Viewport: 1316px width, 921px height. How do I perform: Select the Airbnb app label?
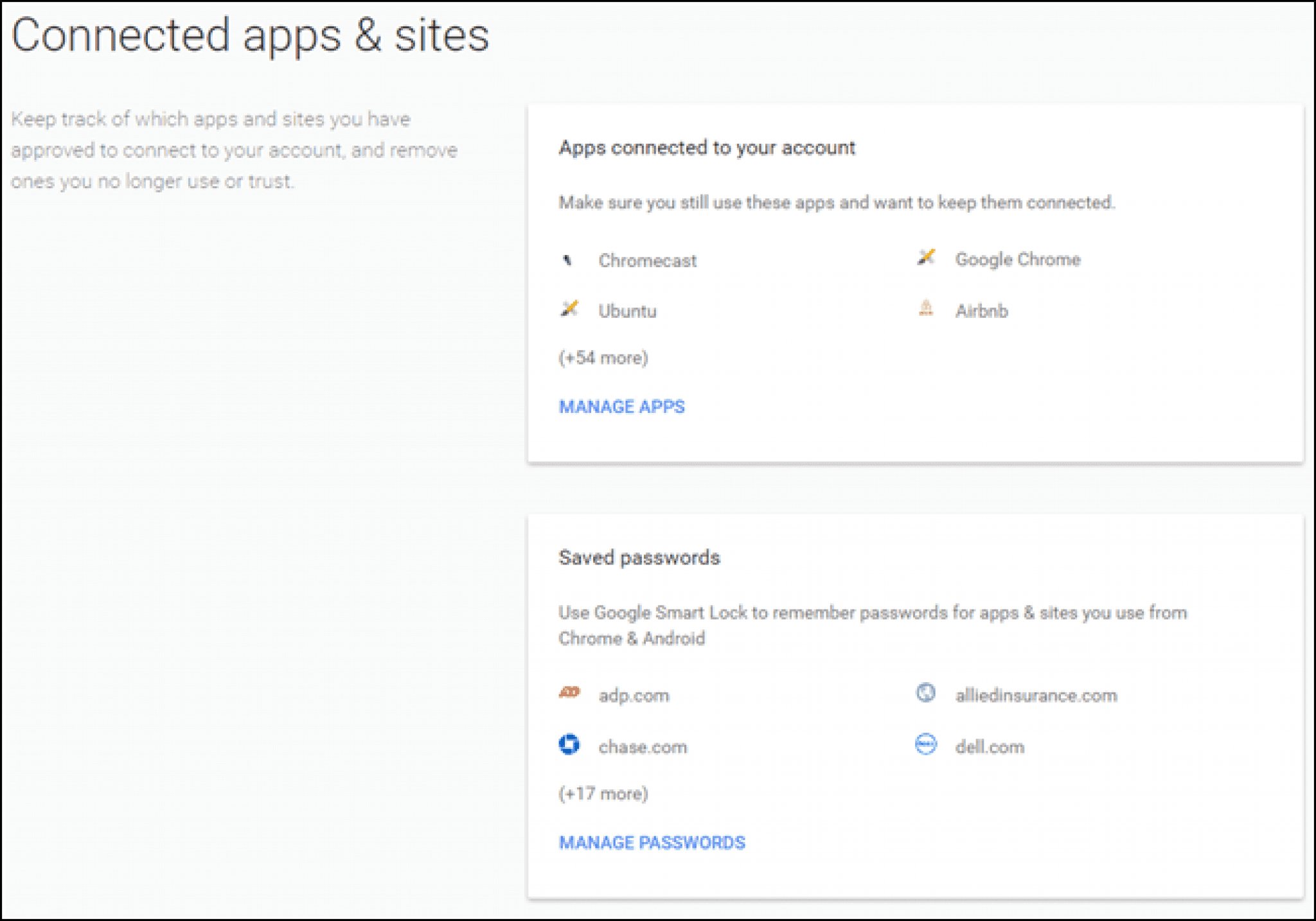[x=981, y=311]
